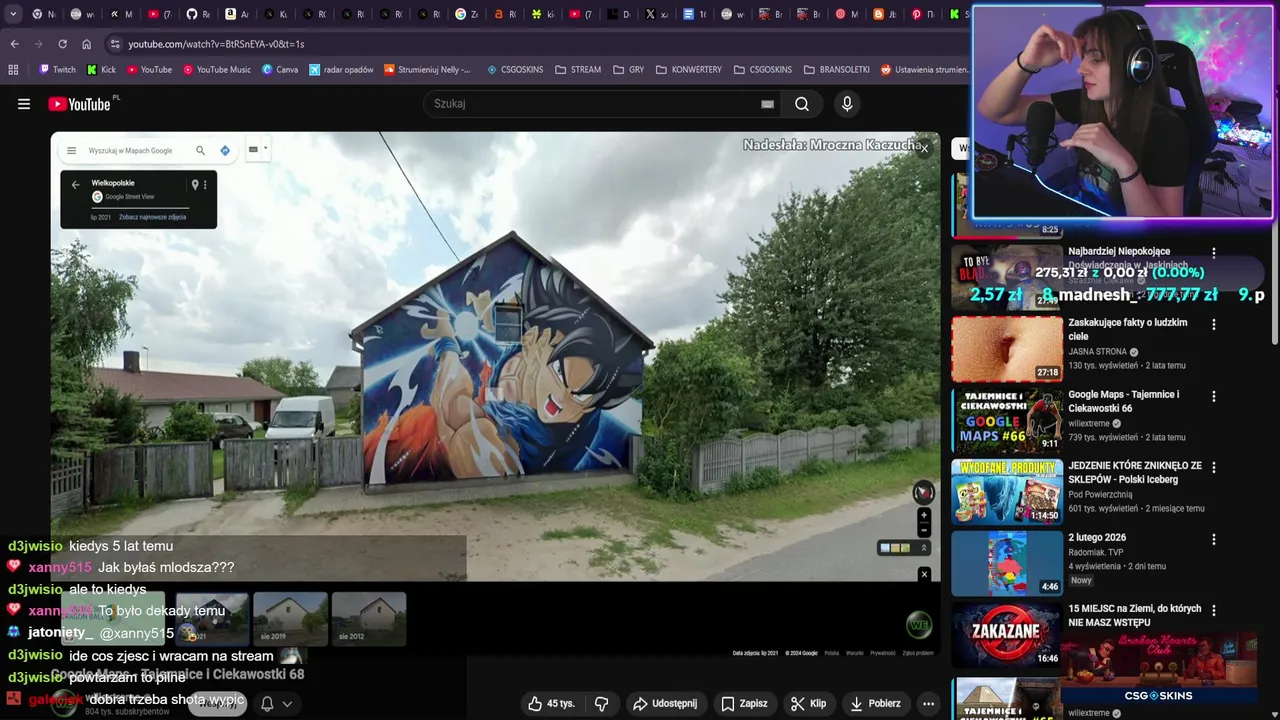Click the address bar URL
The height and width of the screenshot is (720, 1280).
click(216, 44)
